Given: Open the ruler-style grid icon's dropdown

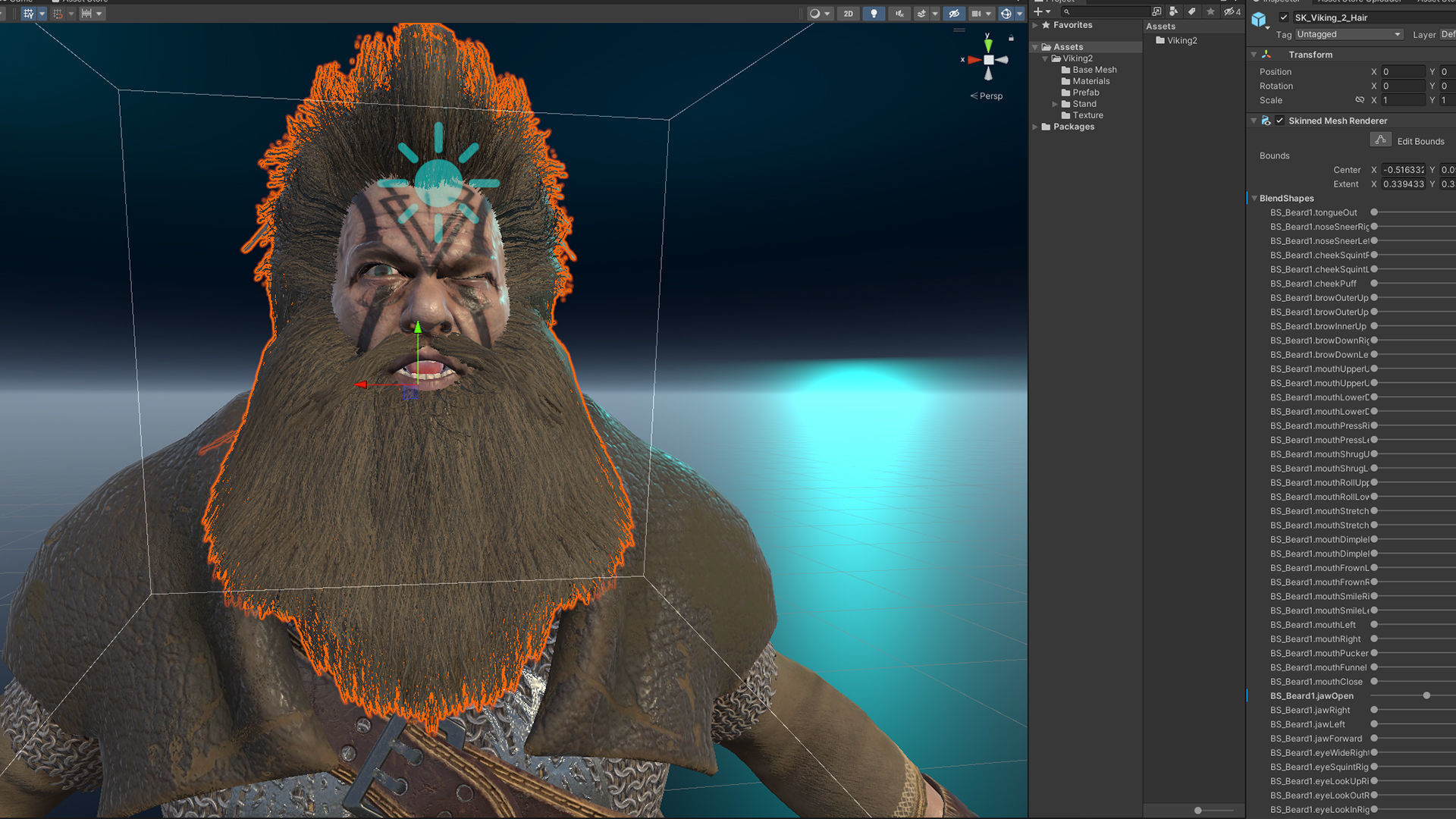Looking at the screenshot, I should tap(99, 14).
